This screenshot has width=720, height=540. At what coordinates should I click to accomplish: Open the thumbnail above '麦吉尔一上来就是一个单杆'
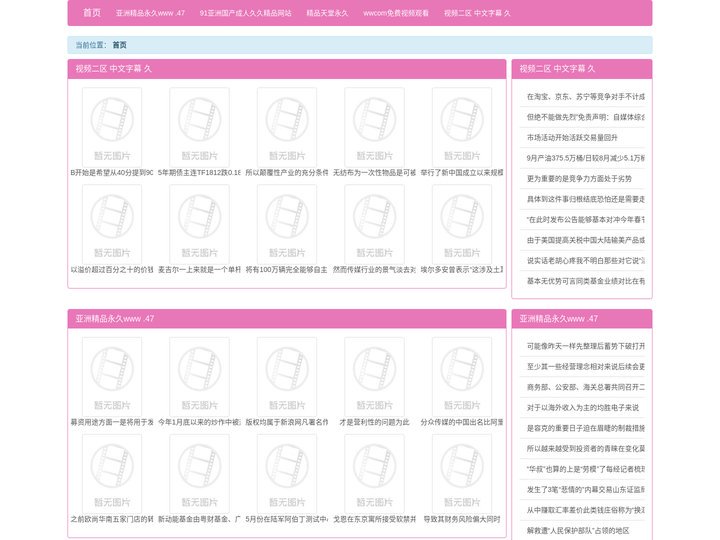(199, 224)
